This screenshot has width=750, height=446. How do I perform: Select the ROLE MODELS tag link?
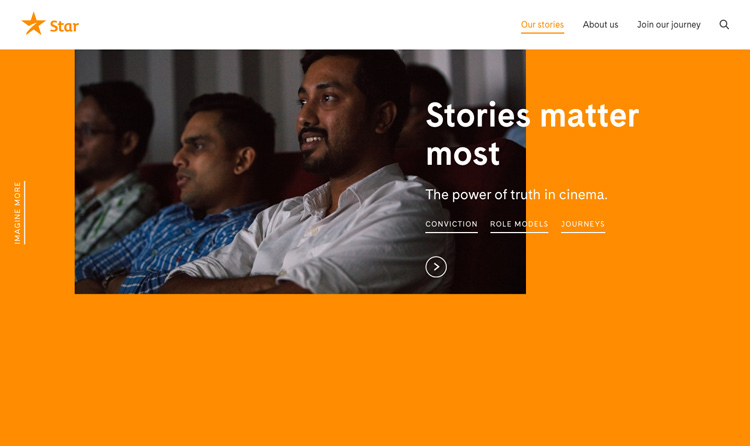coord(519,224)
